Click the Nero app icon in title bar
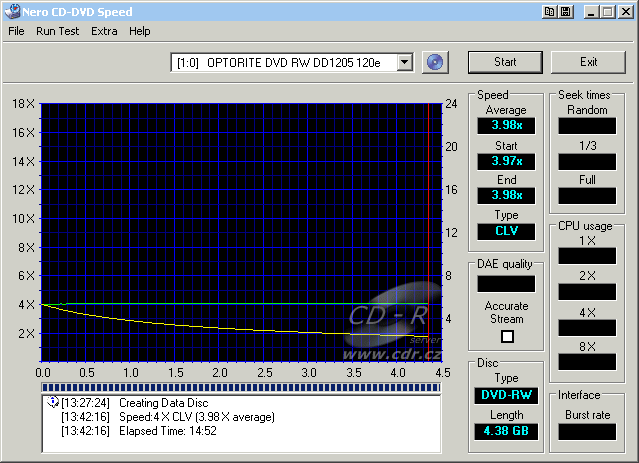639x463 pixels. pos(12,11)
